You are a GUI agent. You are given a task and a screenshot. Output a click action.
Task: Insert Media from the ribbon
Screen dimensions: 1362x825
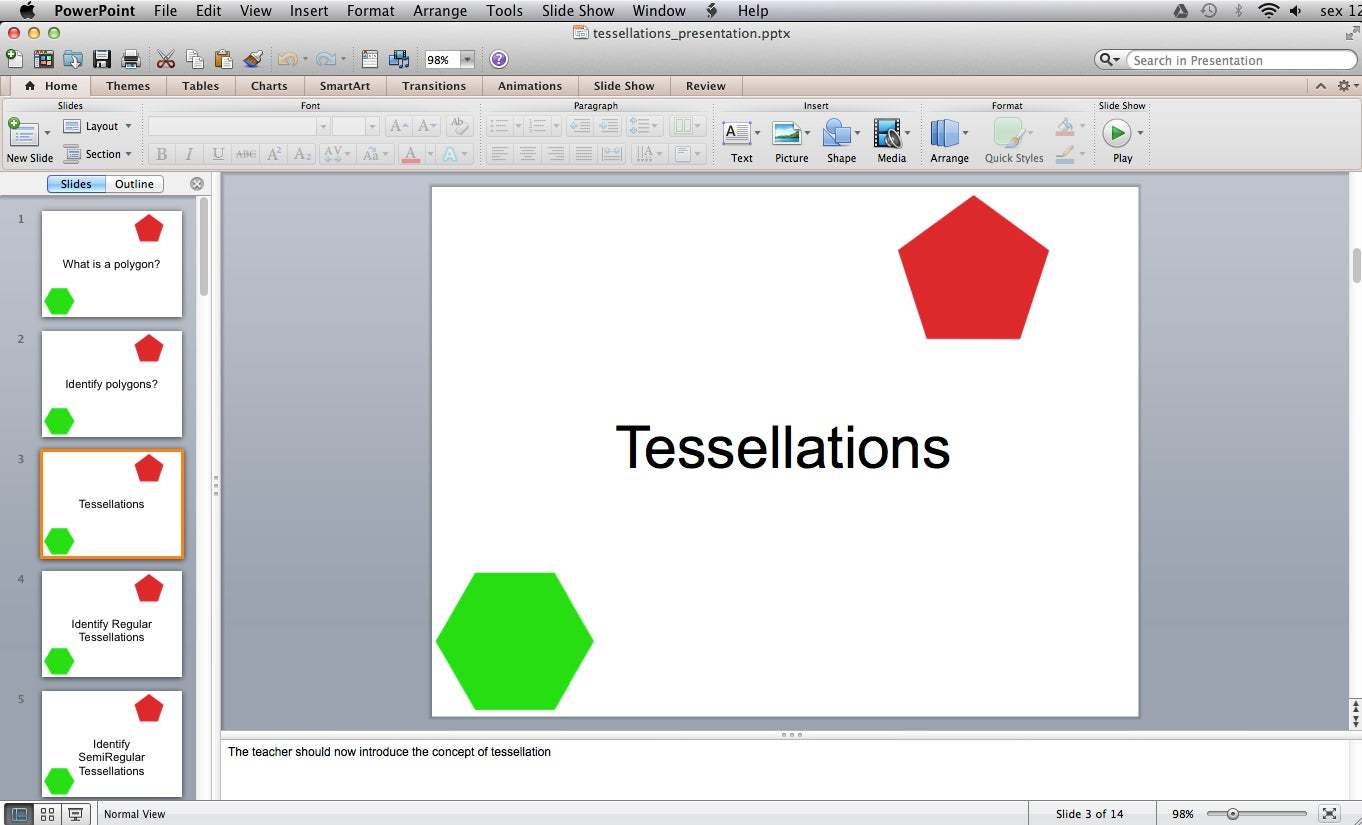click(889, 135)
